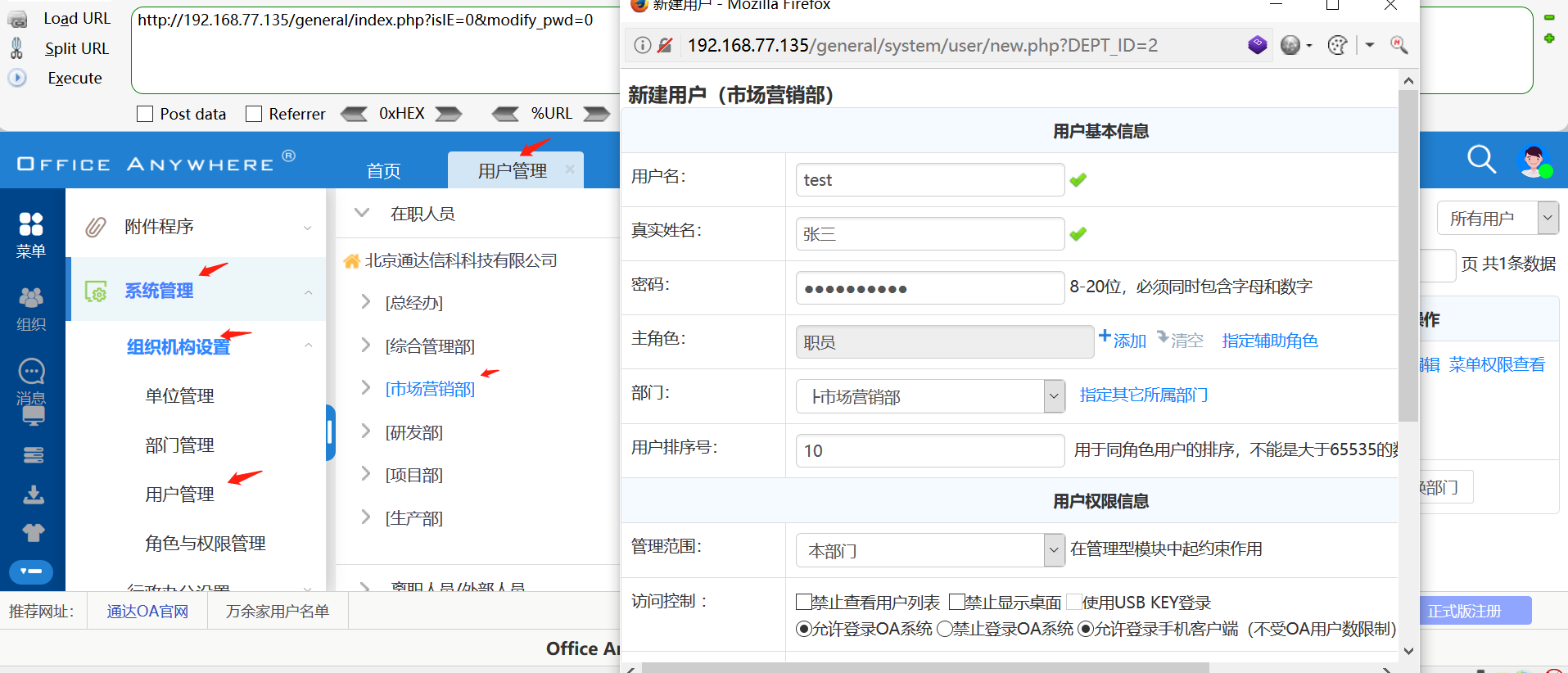
Task: Expand the [研发部] tree node
Action: tap(365, 431)
